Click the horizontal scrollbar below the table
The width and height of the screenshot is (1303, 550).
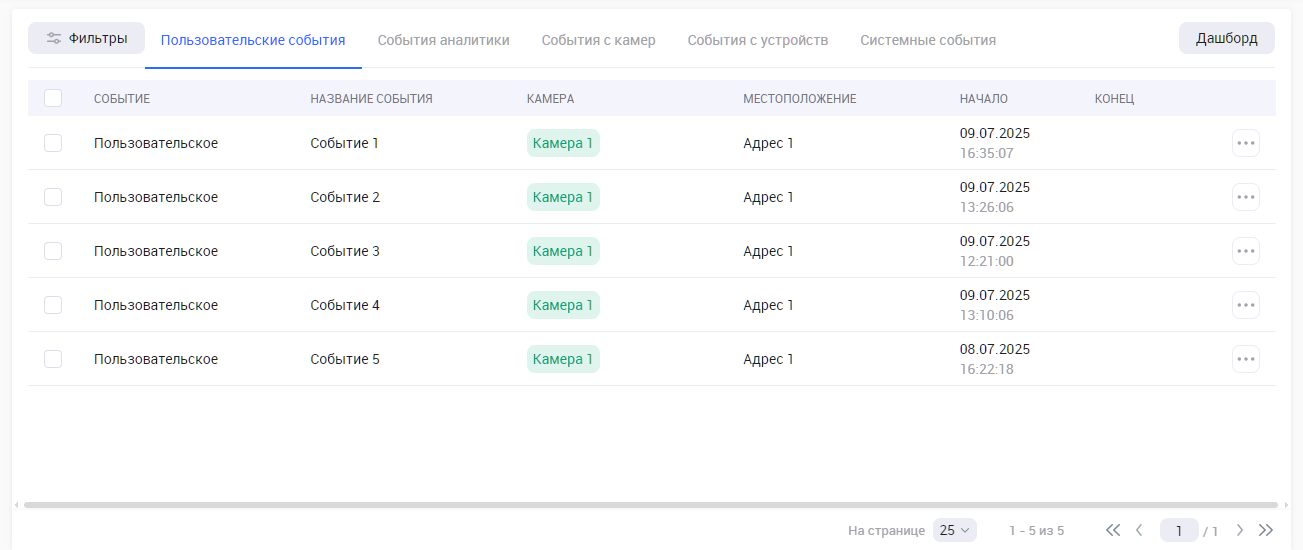click(x=650, y=505)
